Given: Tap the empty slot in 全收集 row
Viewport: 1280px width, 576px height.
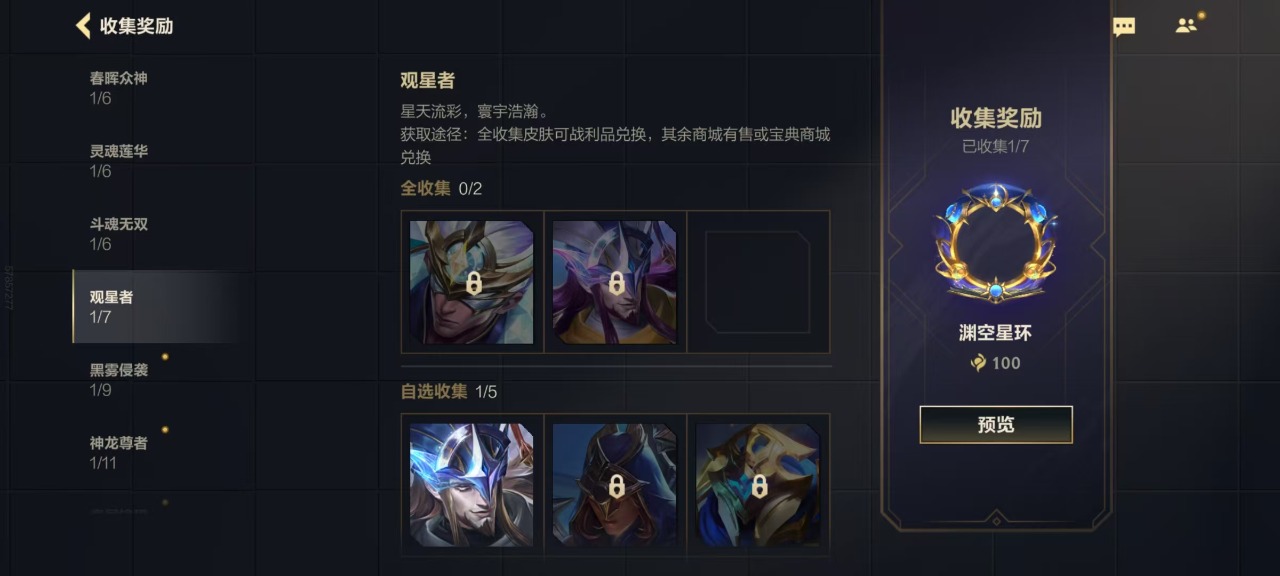Looking at the screenshot, I should click(758, 282).
